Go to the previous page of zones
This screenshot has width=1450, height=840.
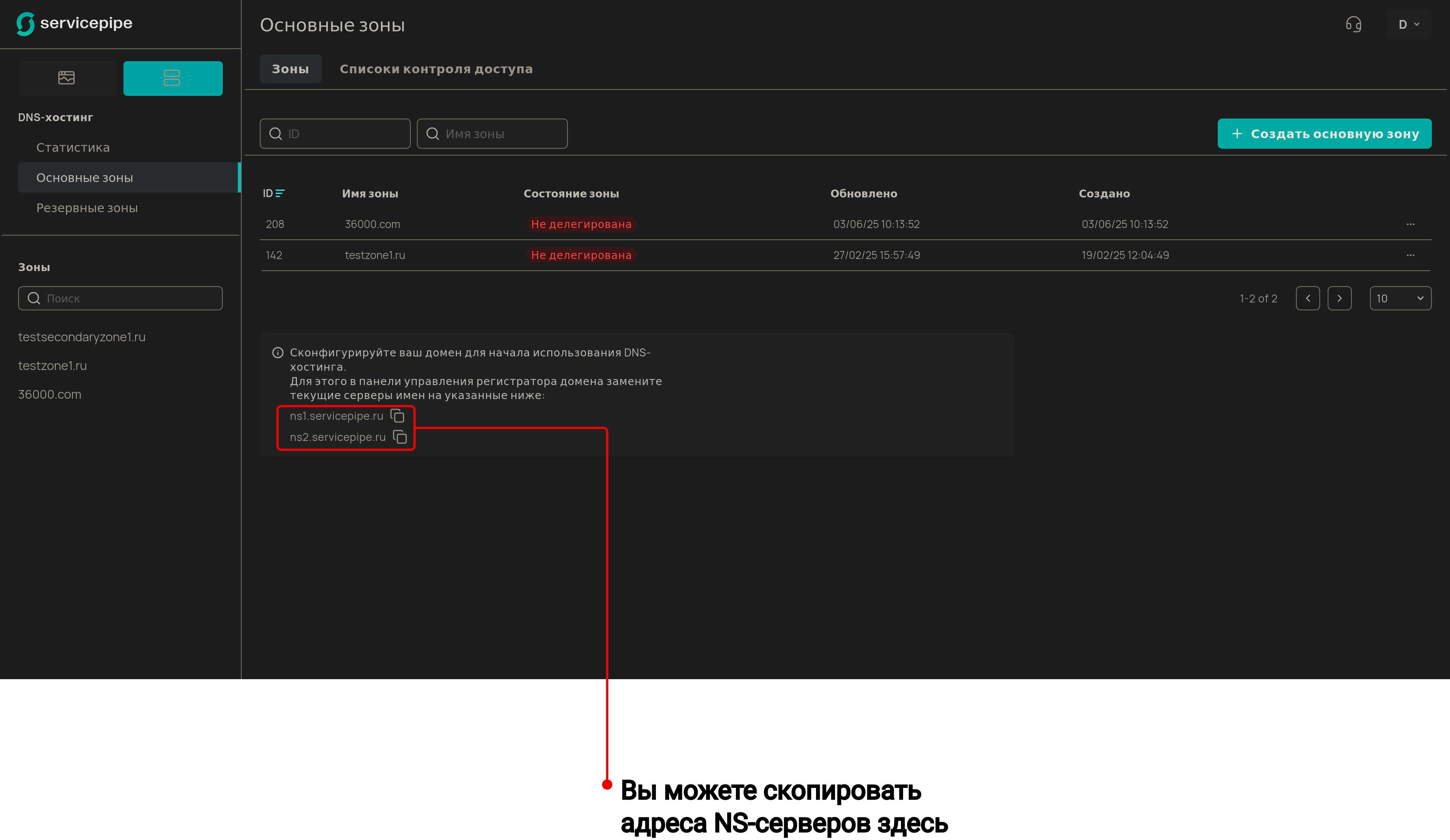click(x=1308, y=298)
